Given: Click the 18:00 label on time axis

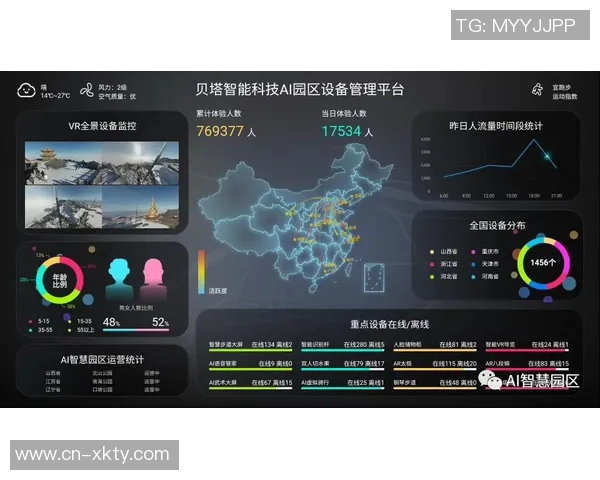Looking at the screenshot, I should pyautogui.click(x=534, y=196).
